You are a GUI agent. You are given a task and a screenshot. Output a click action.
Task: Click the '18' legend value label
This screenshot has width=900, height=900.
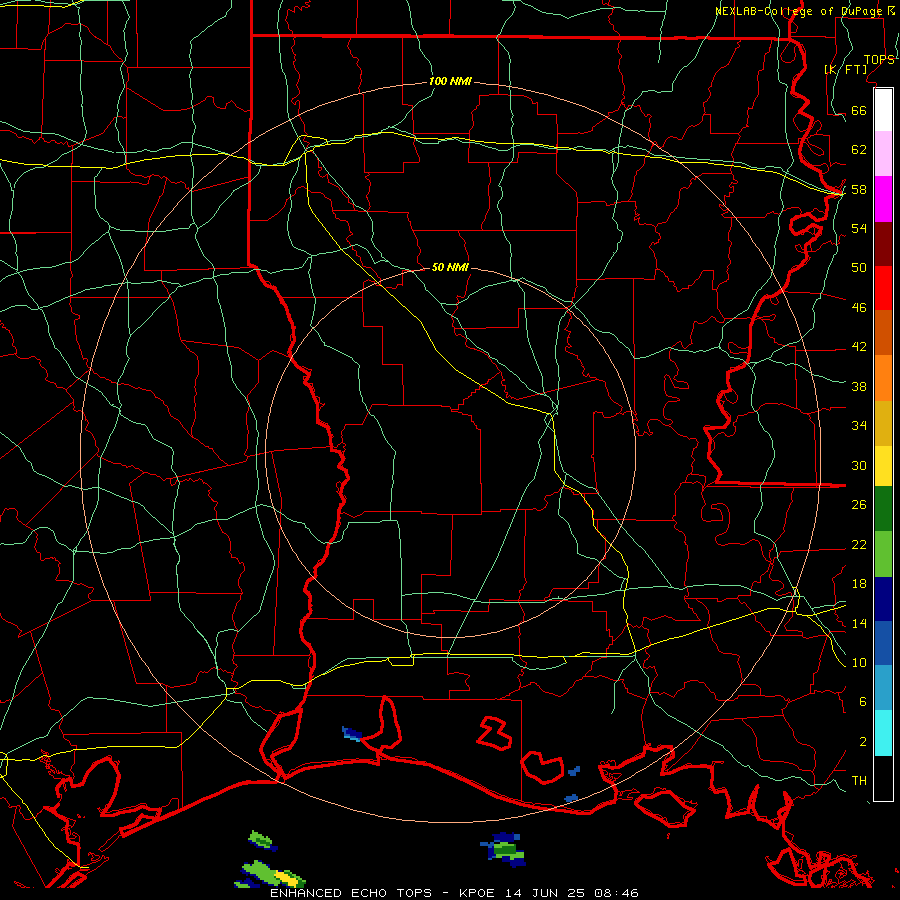(x=859, y=584)
